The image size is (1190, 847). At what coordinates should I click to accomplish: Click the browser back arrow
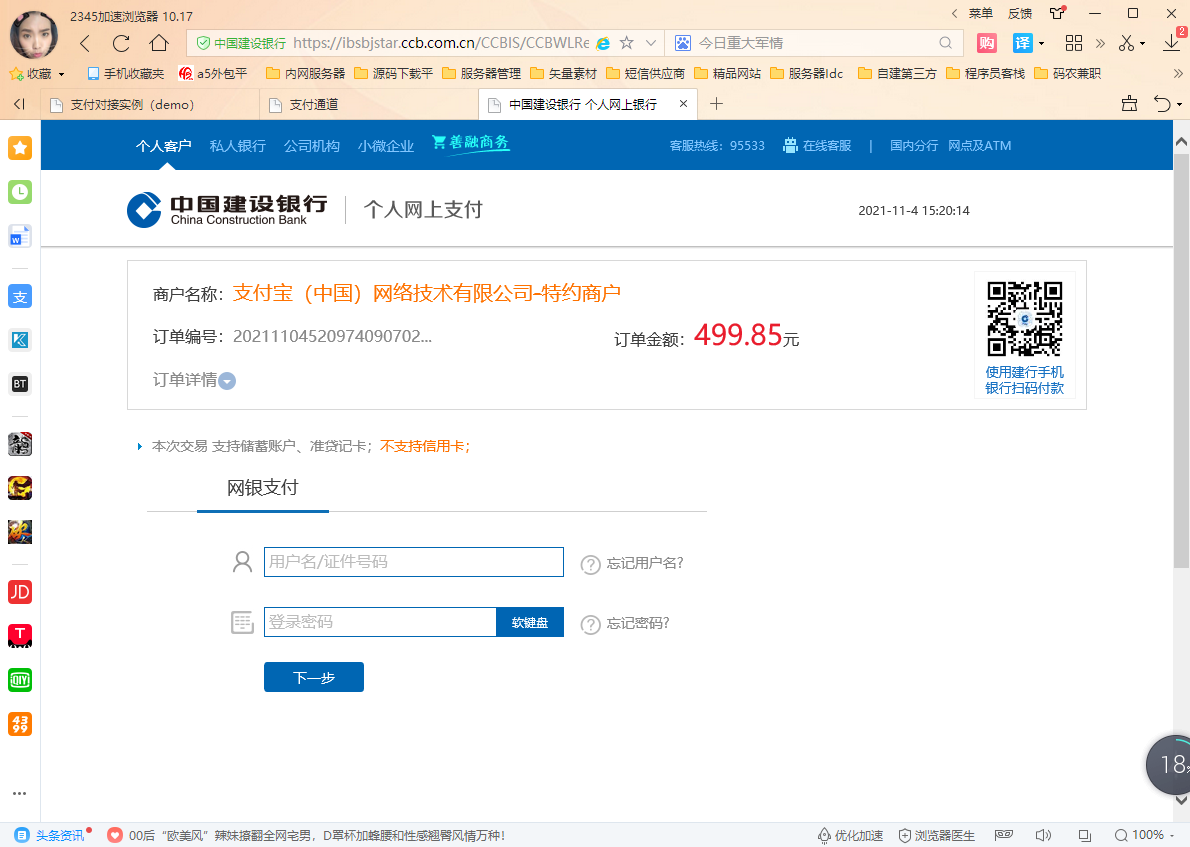point(85,43)
